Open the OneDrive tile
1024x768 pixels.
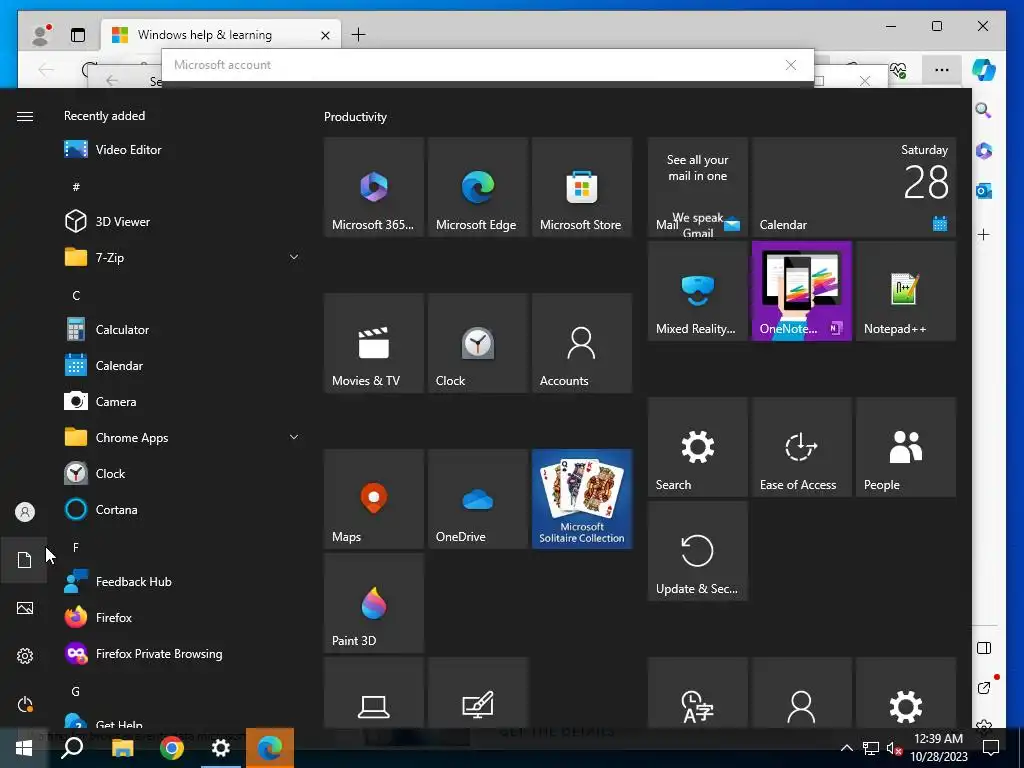click(x=477, y=499)
